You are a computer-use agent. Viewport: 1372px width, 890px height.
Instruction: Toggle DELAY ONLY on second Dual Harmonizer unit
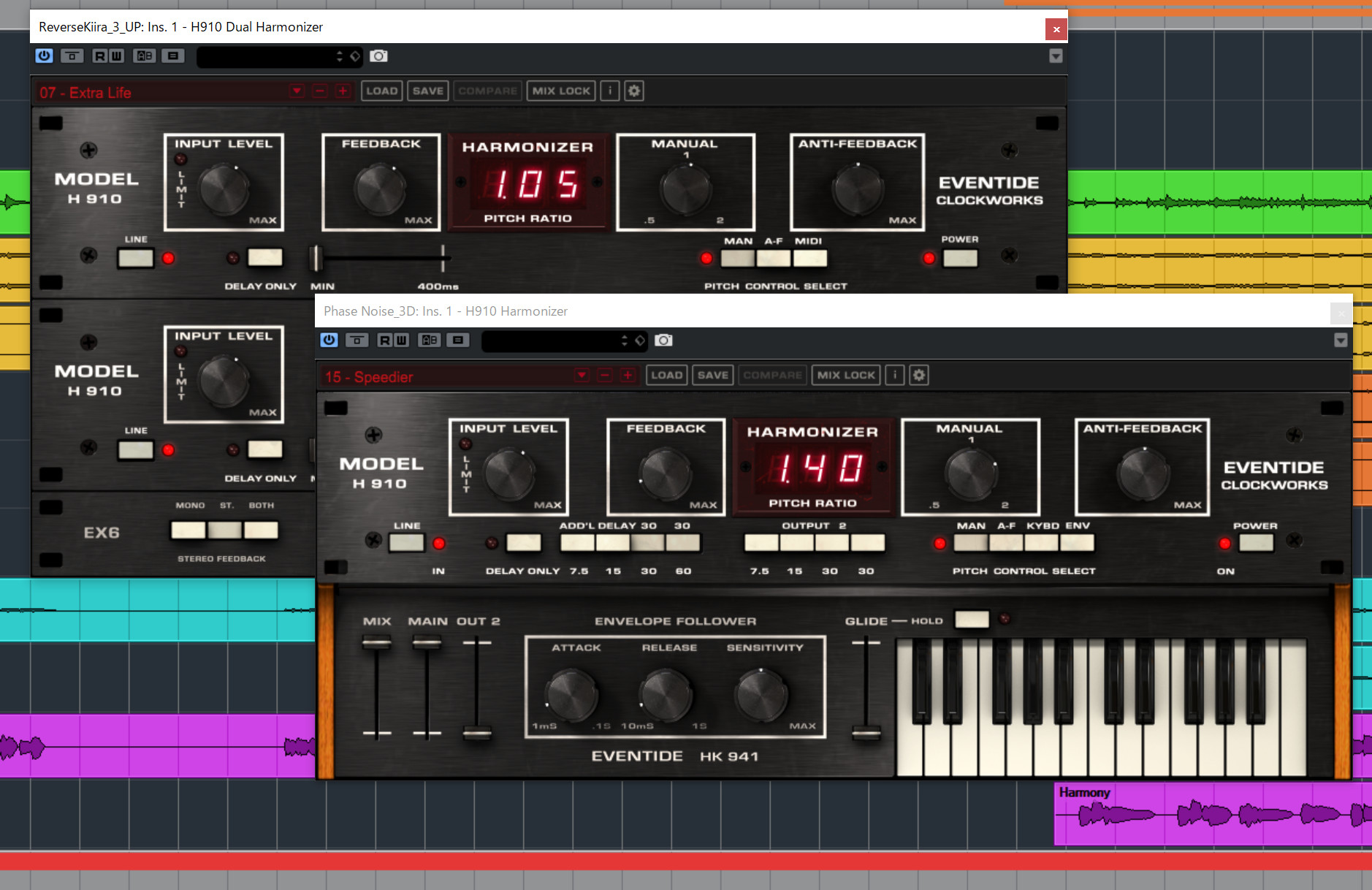[265, 449]
